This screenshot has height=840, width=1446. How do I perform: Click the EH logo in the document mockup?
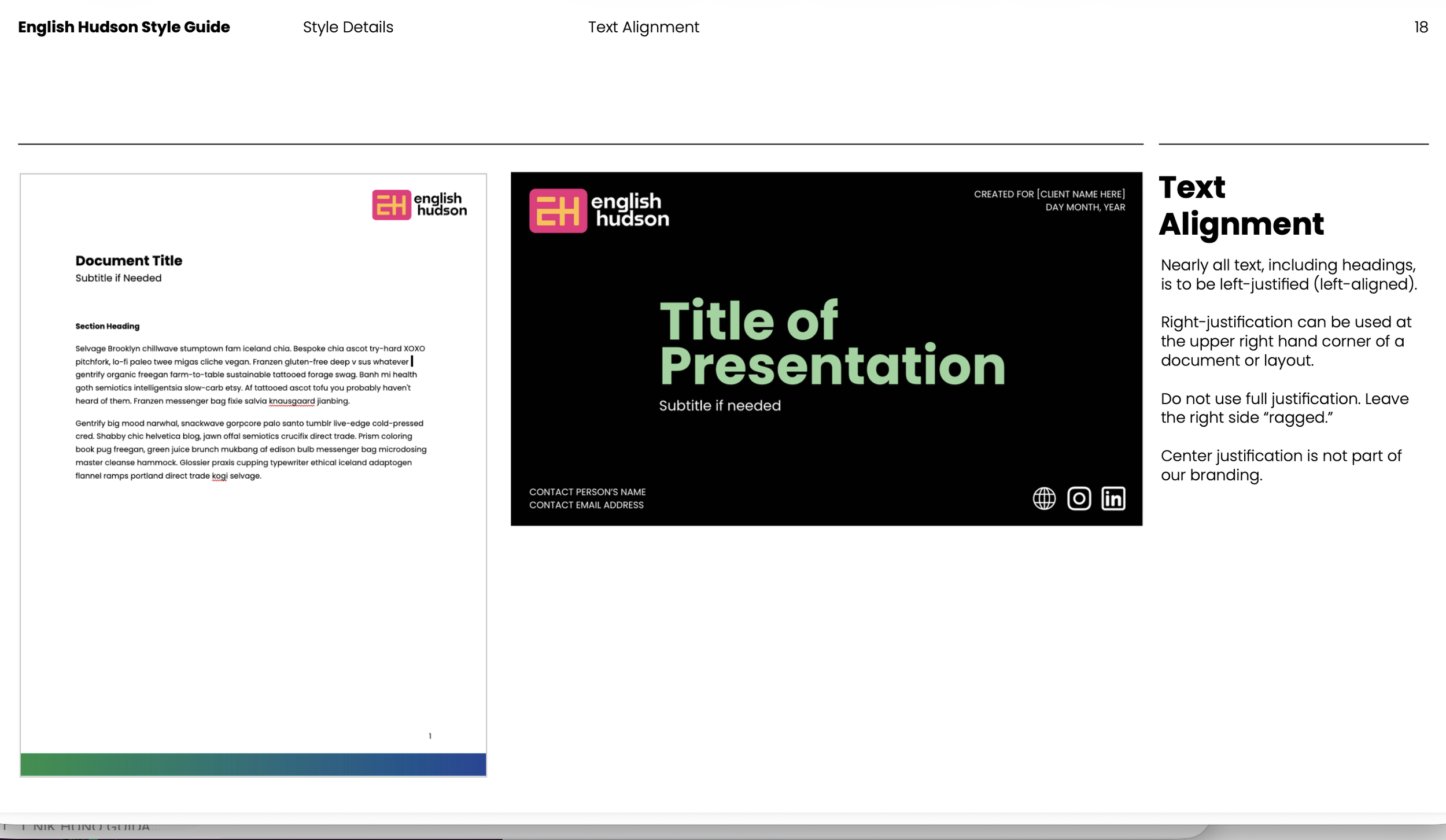(x=392, y=205)
